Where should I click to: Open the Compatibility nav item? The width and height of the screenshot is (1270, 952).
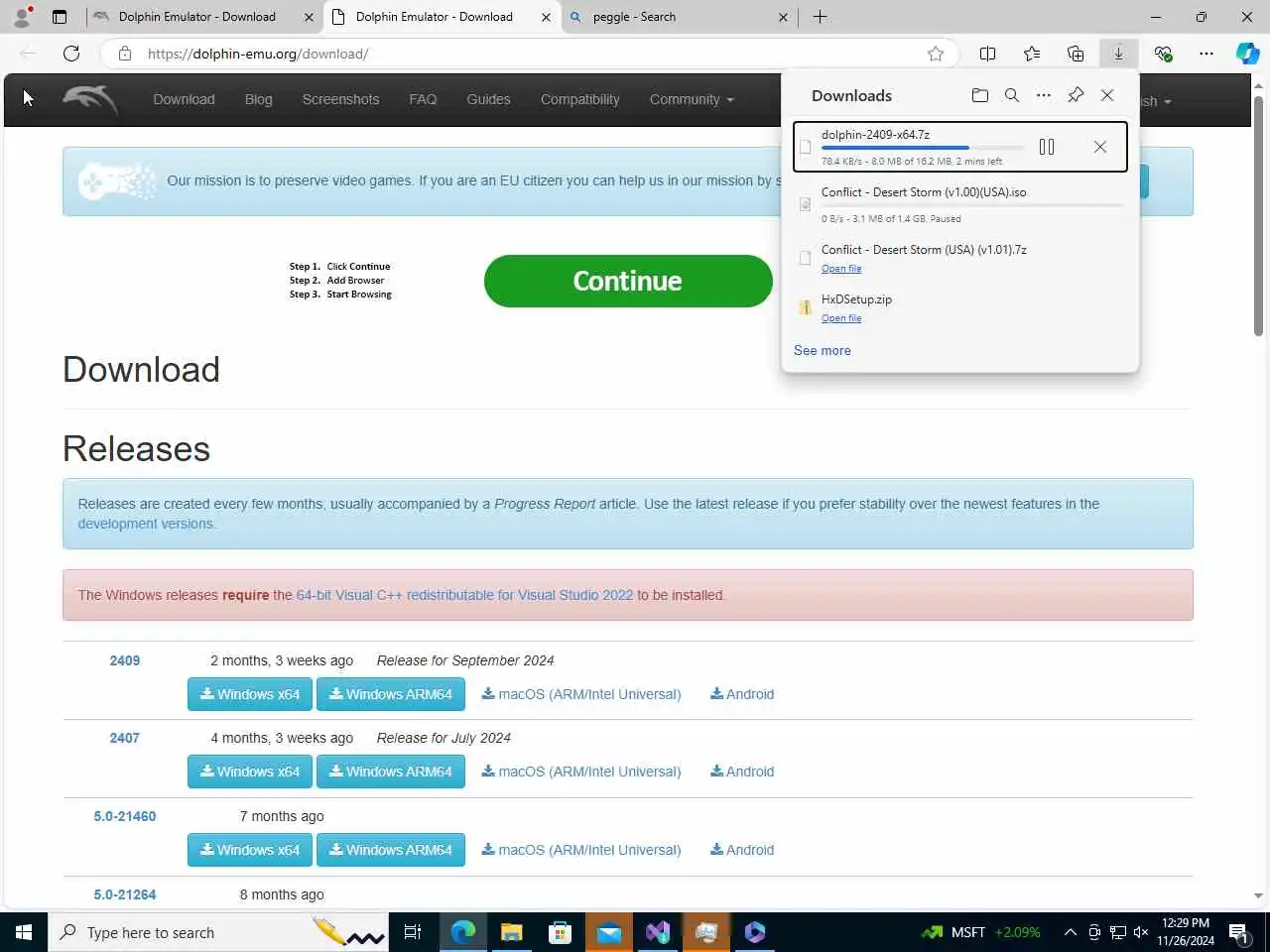click(579, 99)
